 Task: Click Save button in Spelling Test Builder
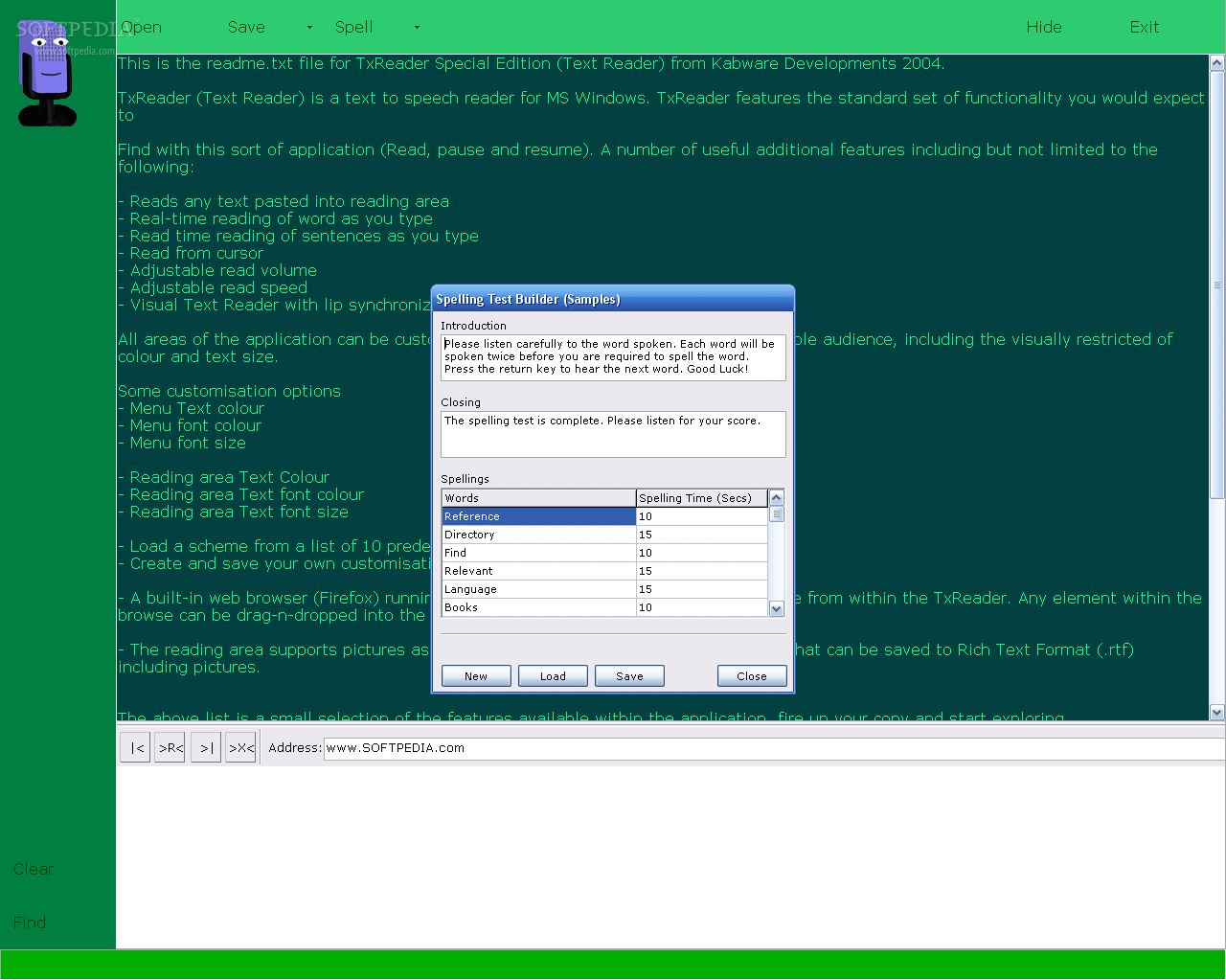coord(629,676)
